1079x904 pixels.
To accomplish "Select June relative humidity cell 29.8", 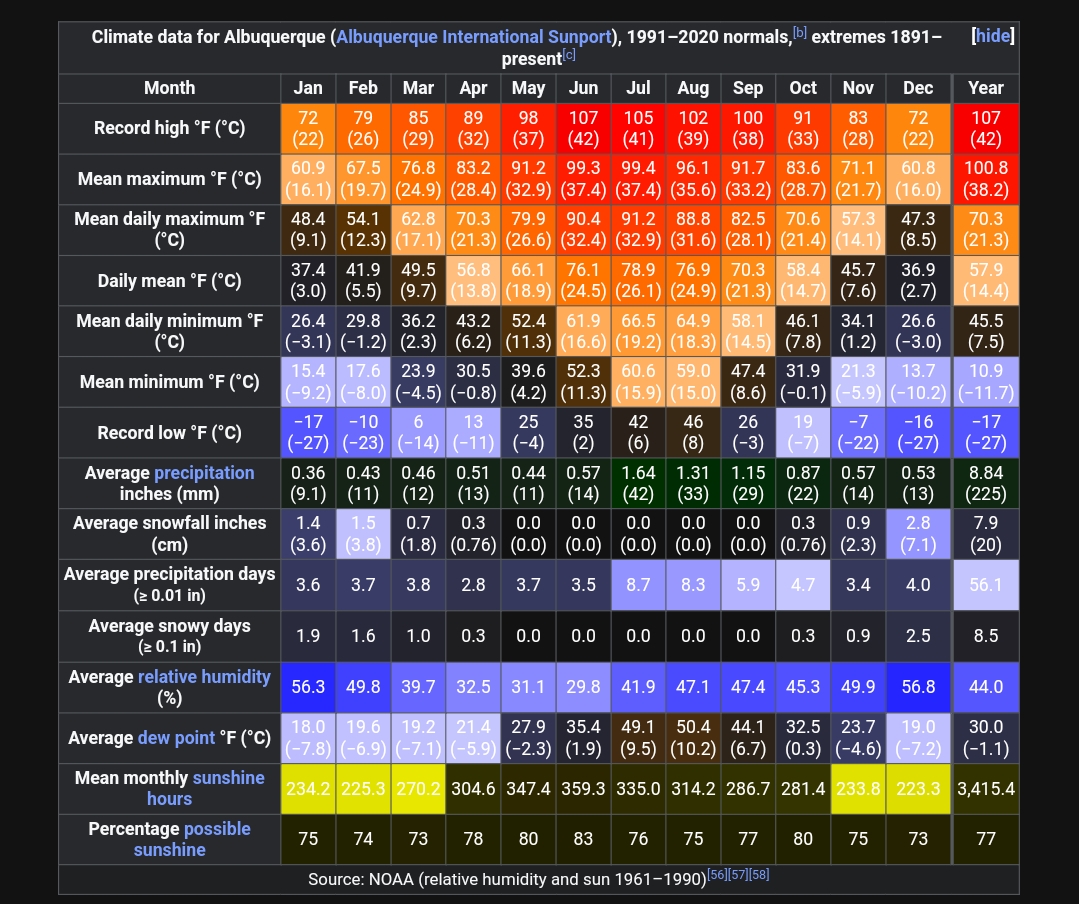I will coord(583,687).
